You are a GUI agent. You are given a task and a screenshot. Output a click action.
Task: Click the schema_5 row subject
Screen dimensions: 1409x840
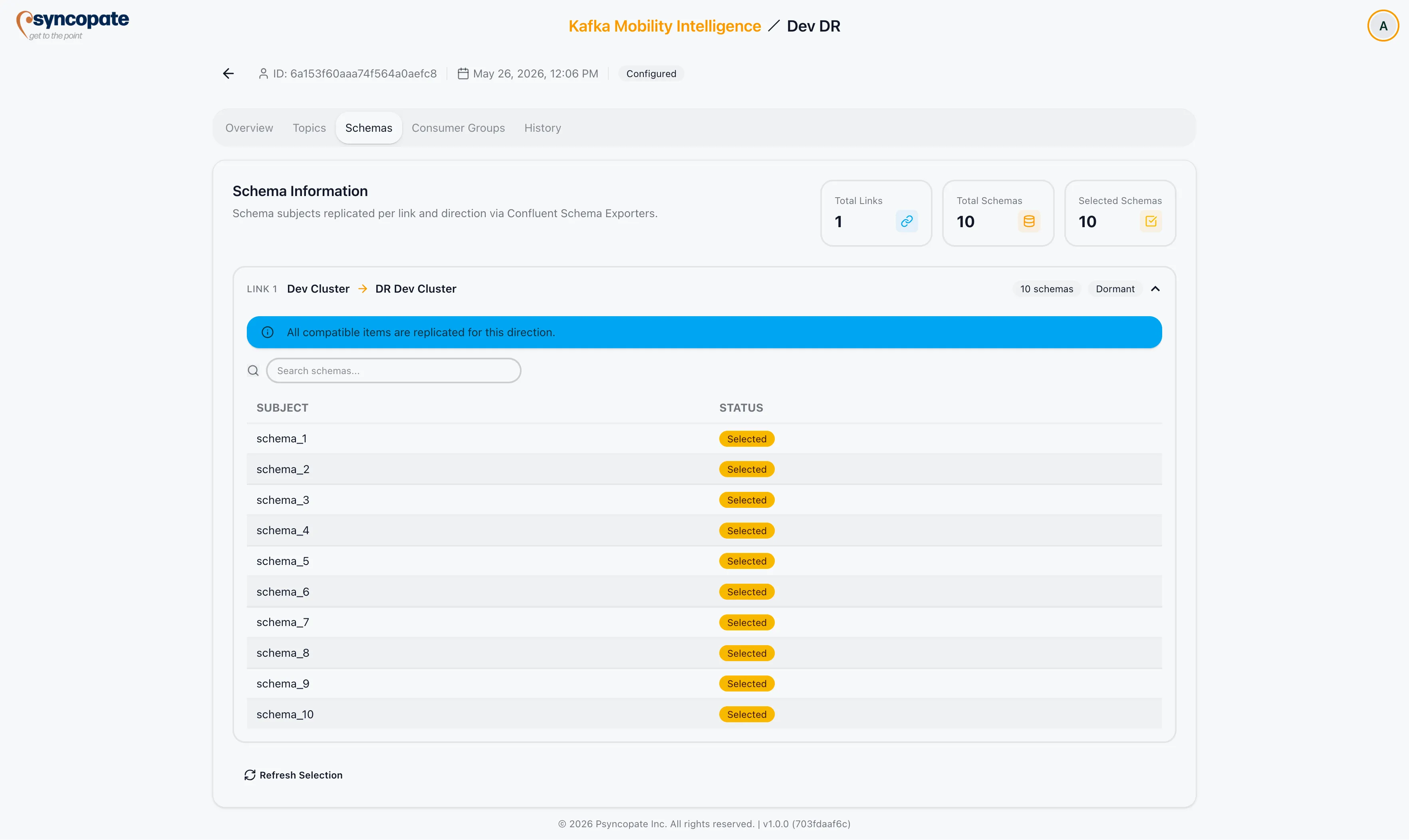[x=282, y=561]
